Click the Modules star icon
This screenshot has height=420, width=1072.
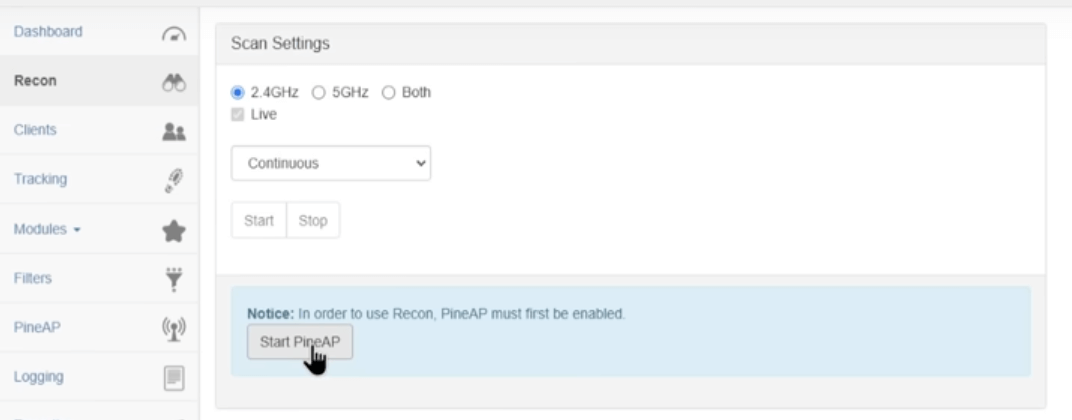pos(174,231)
